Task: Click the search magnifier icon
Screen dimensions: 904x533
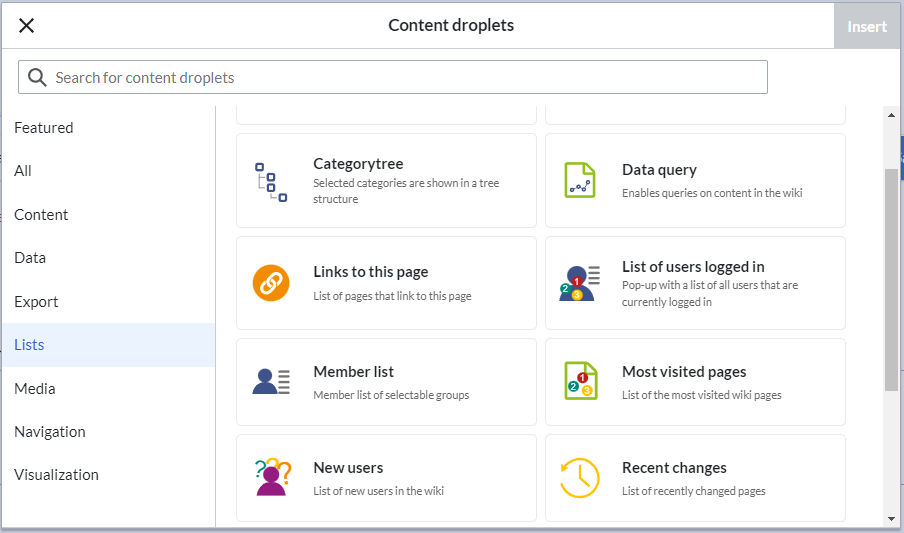Action: (x=37, y=77)
